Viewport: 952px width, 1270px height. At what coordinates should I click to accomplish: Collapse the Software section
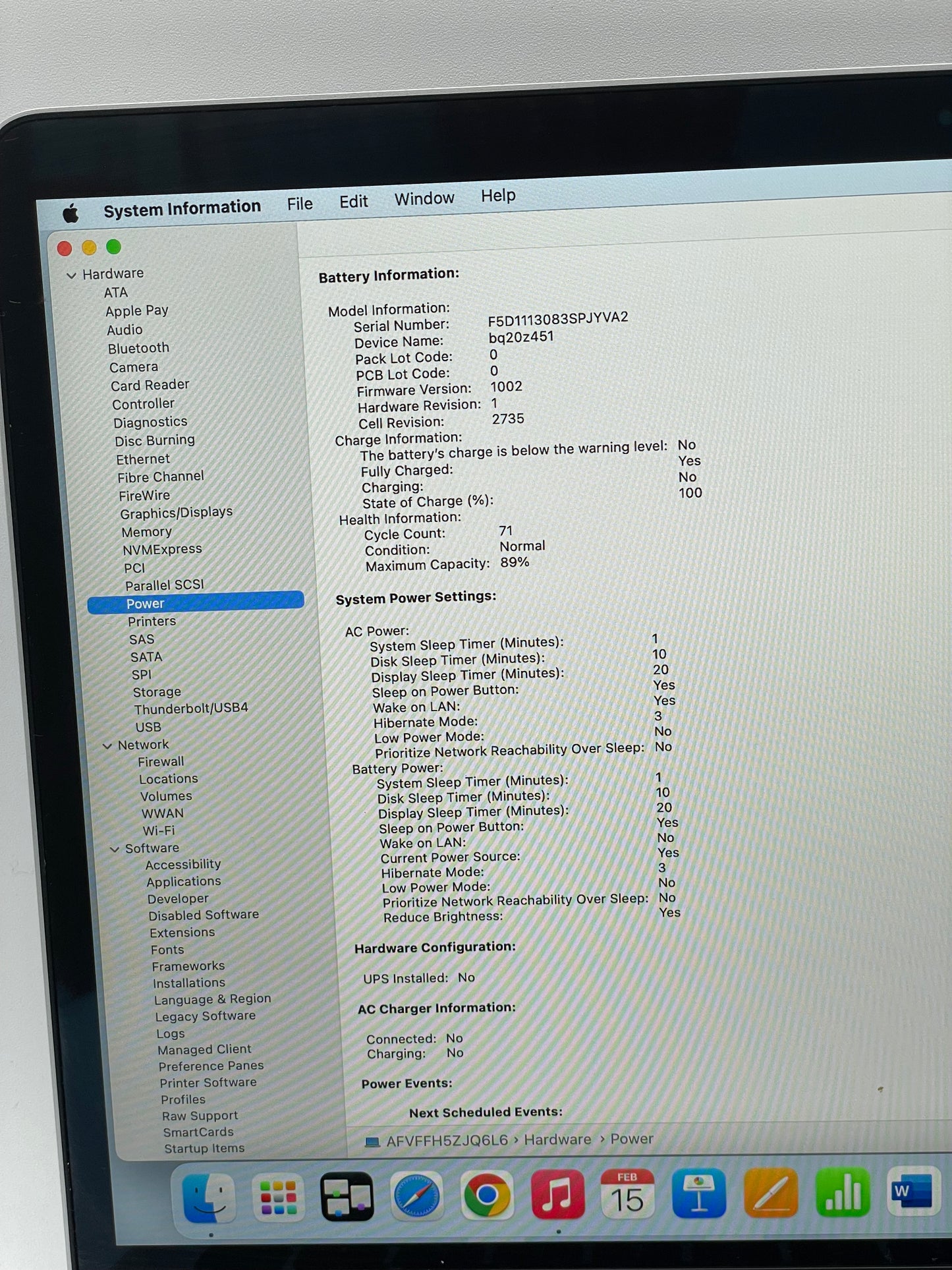point(115,850)
